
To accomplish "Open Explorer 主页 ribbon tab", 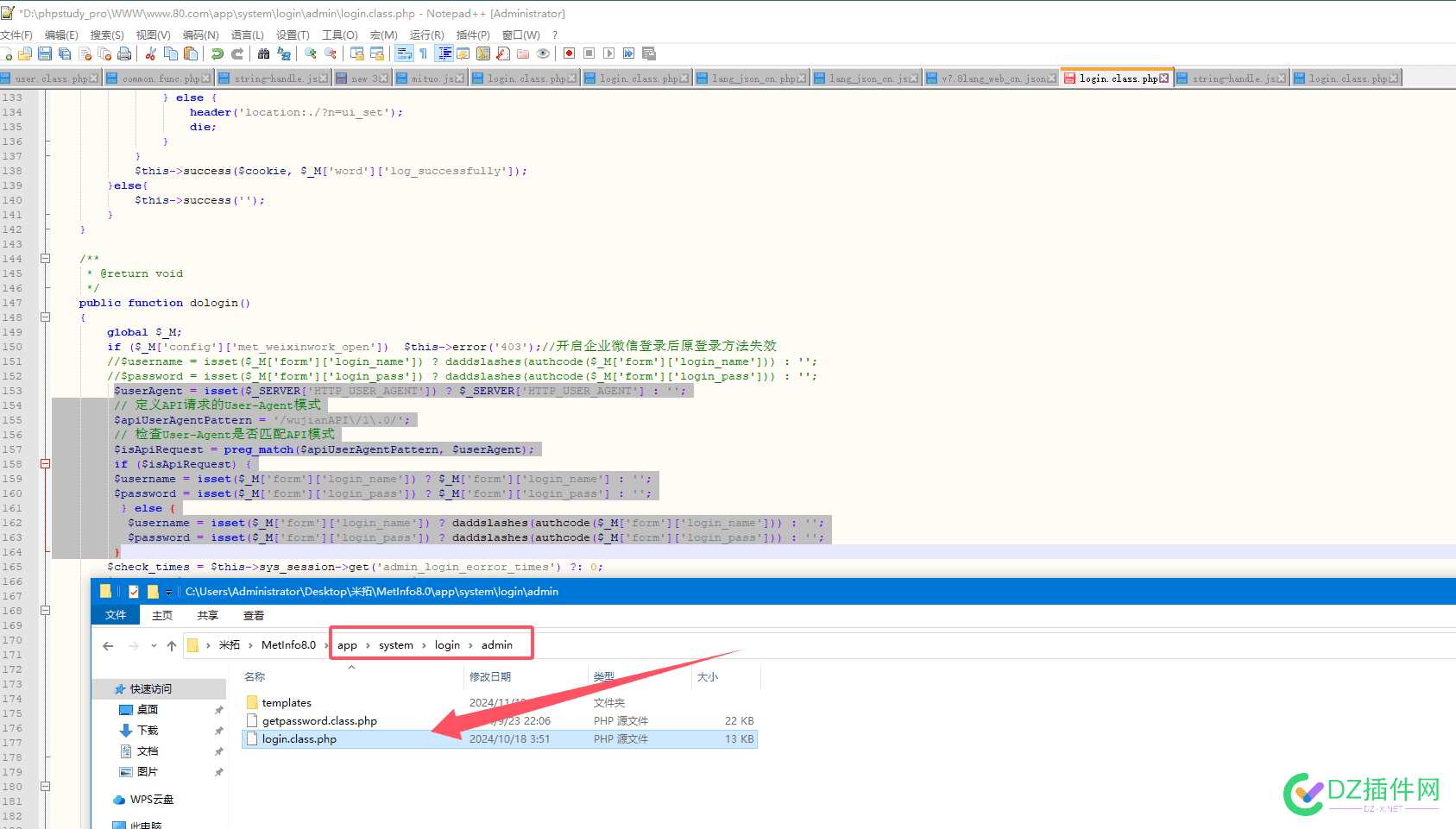I will 162,615.
